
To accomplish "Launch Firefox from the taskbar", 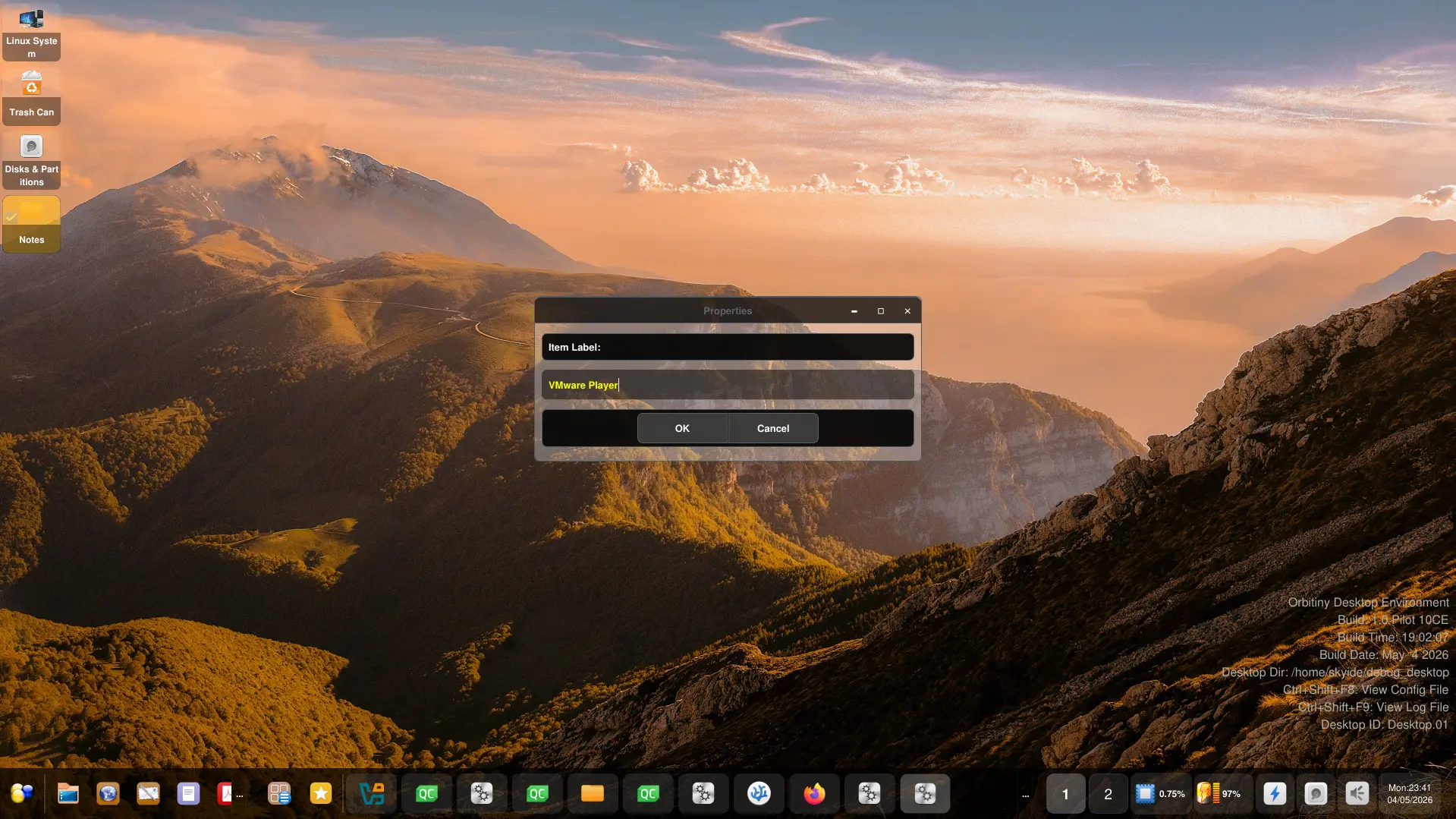I will click(814, 794).
